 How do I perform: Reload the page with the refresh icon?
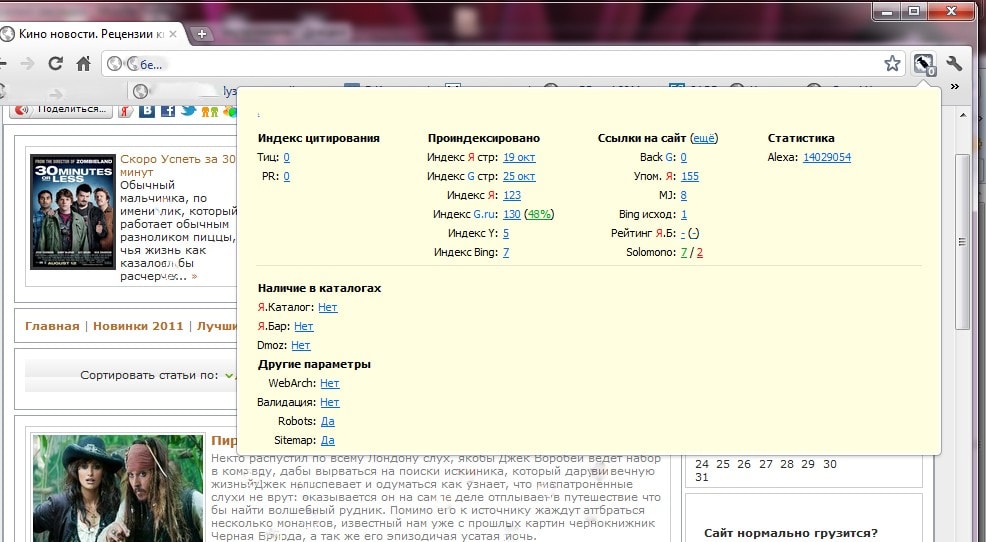tap(56, 63)
